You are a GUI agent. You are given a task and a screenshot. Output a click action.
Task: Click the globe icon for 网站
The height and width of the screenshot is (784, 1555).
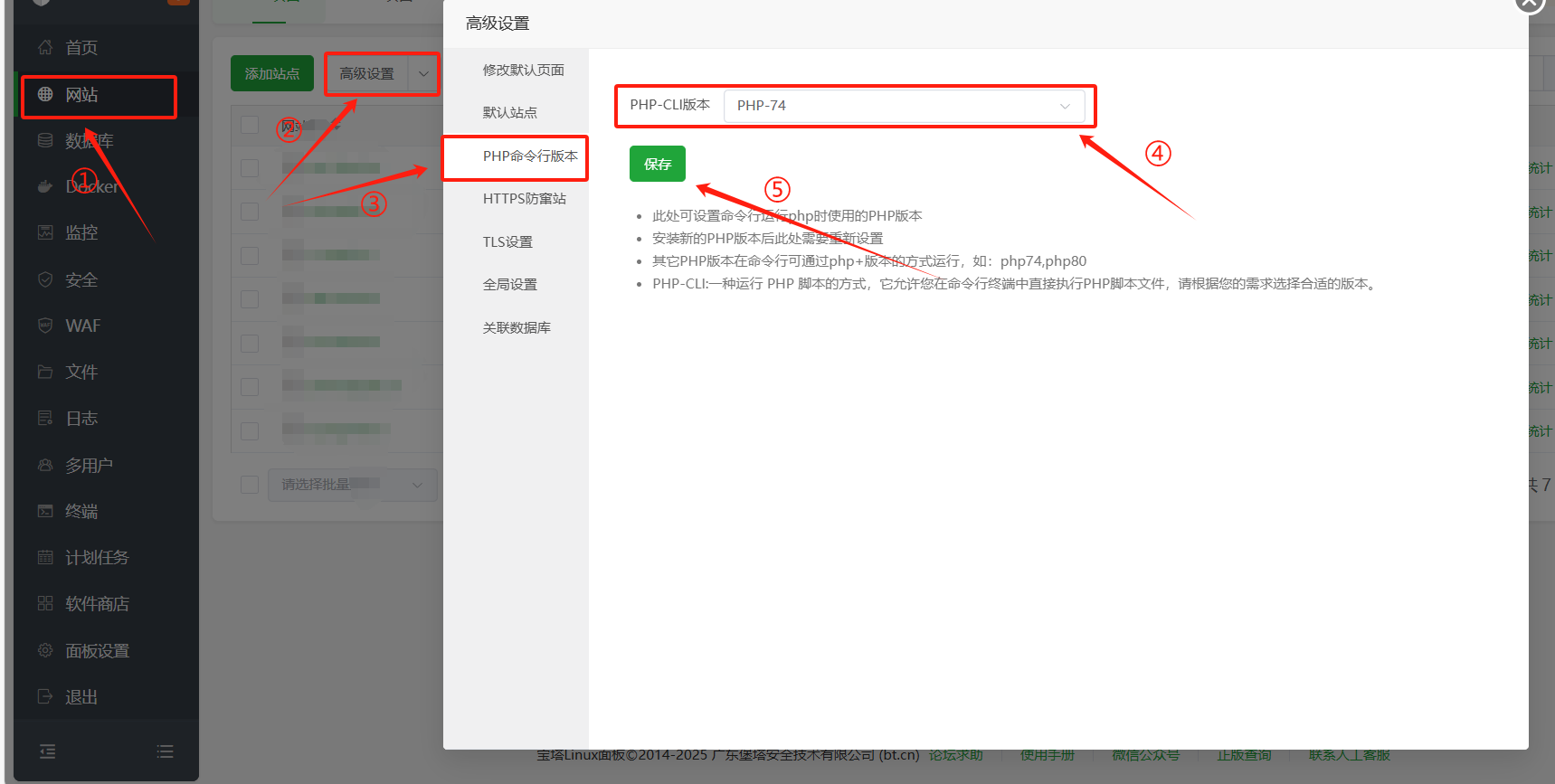click(45, 94)
